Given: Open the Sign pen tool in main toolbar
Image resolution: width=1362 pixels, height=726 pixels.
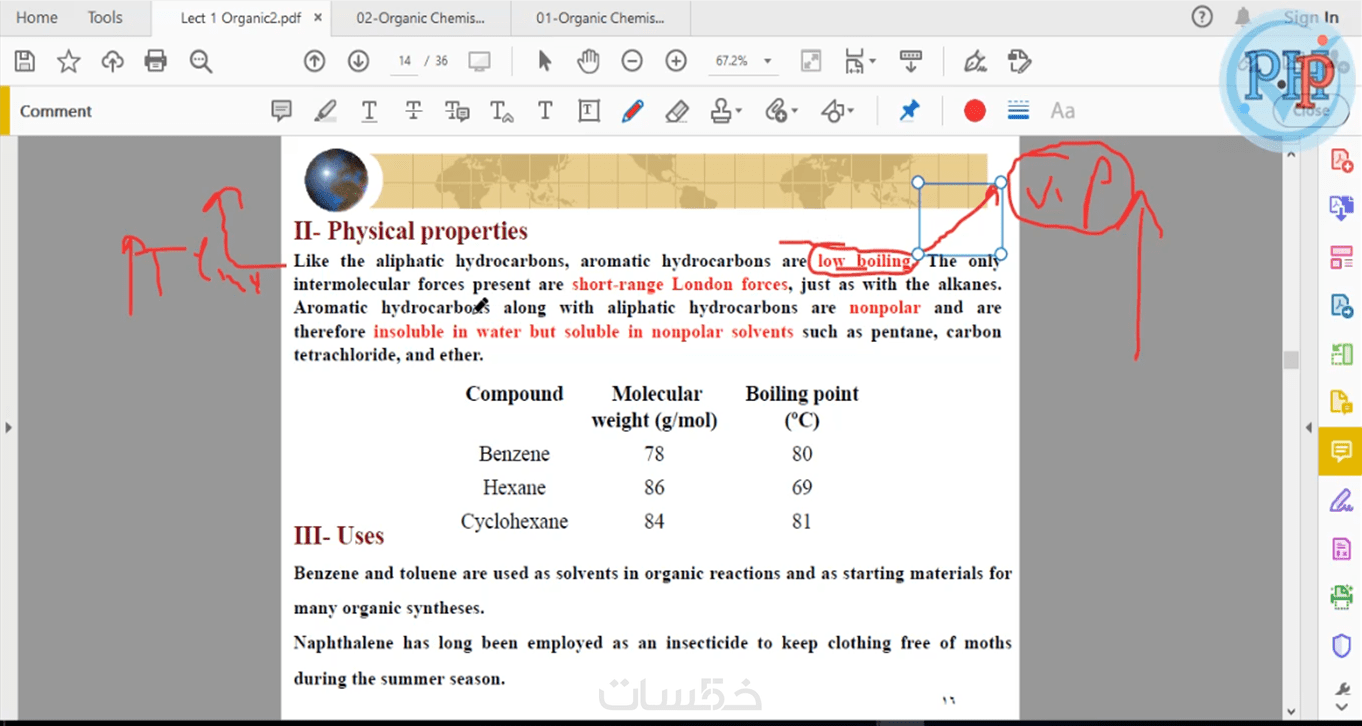Looking at the screenshot, I should (975, 61).
